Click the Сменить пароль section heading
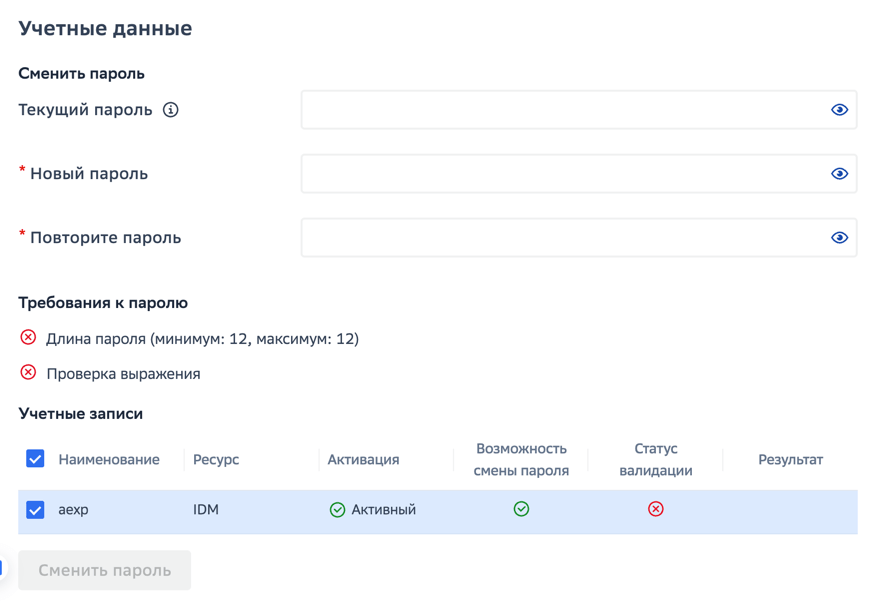The width and height of the screenshot is (869, 609). (x=81, y=73)
